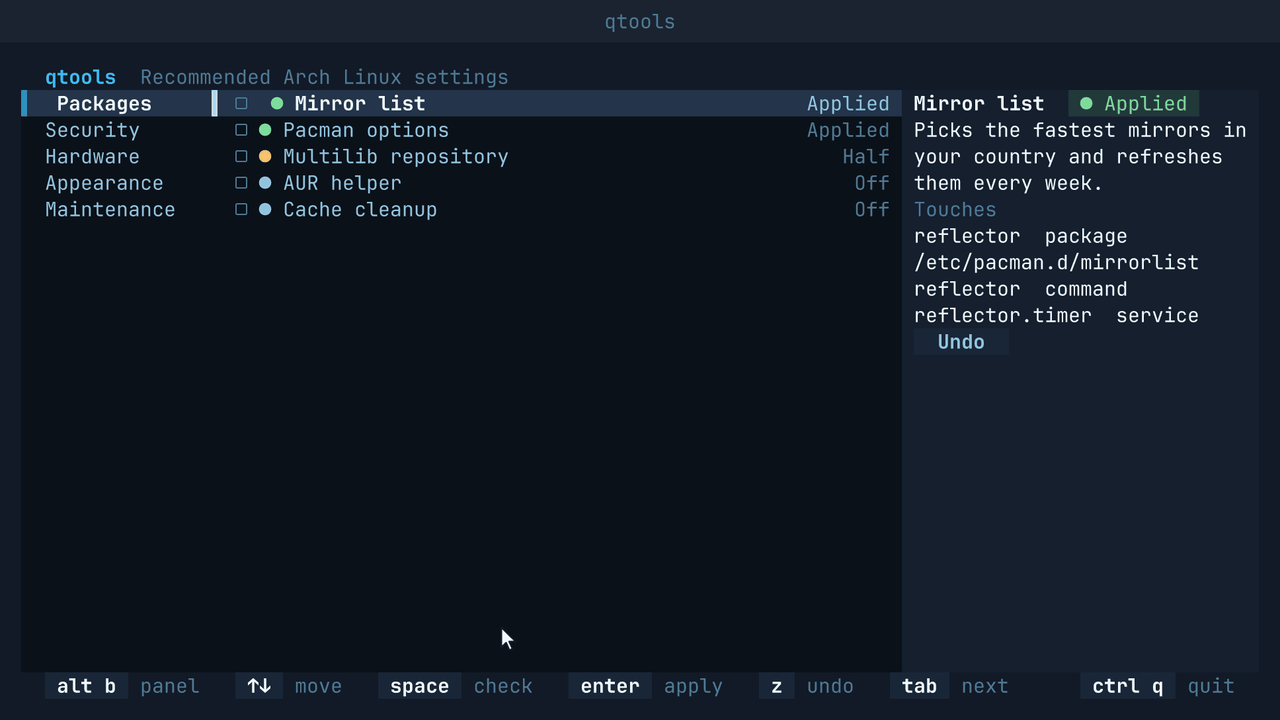Click the 'reflector package' entry

(x=1021, y=236)
